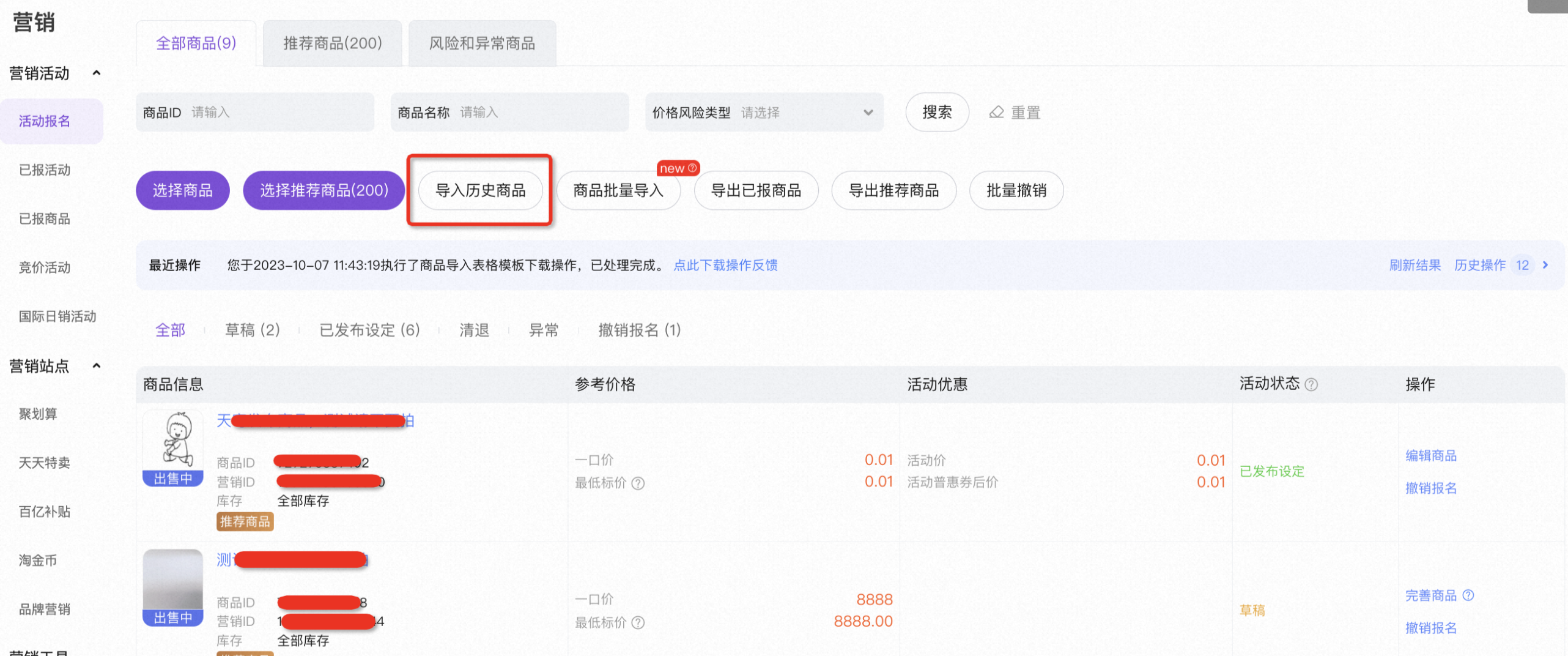Click the 已发布设定 status text
The height and width of the screenshot is (656, 1568).
(1272, 471)
